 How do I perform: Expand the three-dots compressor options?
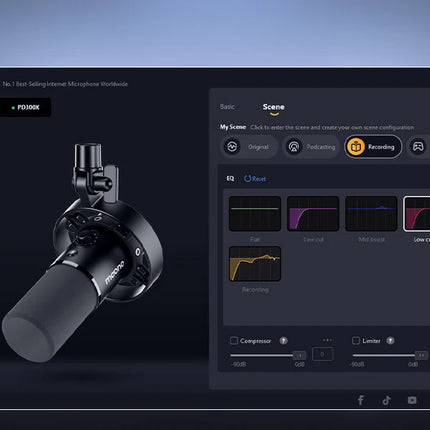pyautogui.click(x=327, y=340)
